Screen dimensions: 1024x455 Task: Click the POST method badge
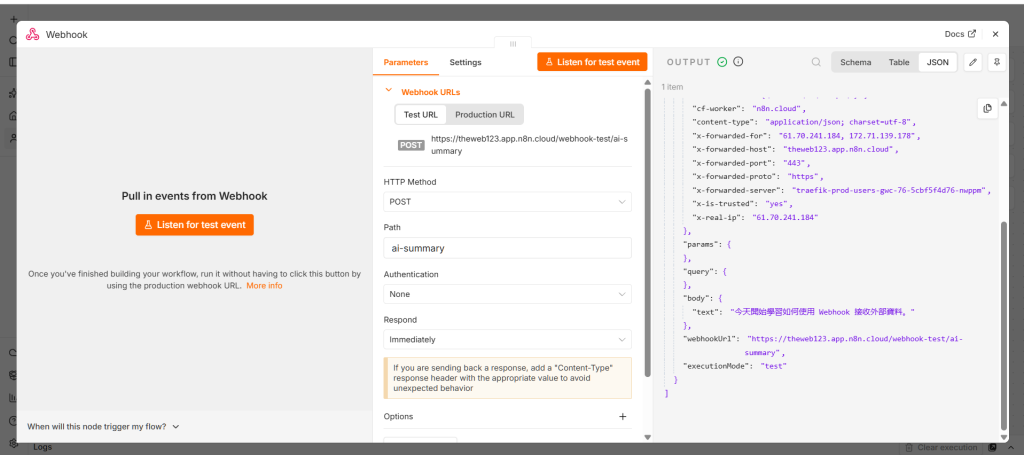411,145
